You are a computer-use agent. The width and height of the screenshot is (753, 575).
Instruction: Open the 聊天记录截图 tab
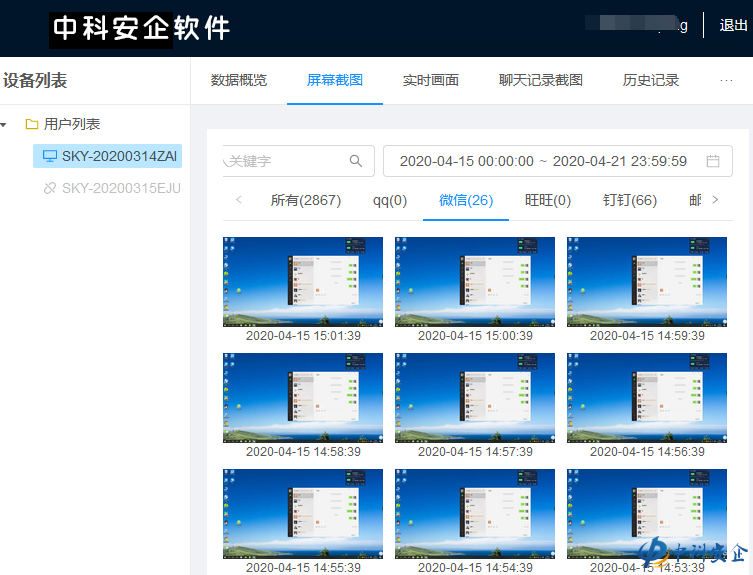pos(541,81)
